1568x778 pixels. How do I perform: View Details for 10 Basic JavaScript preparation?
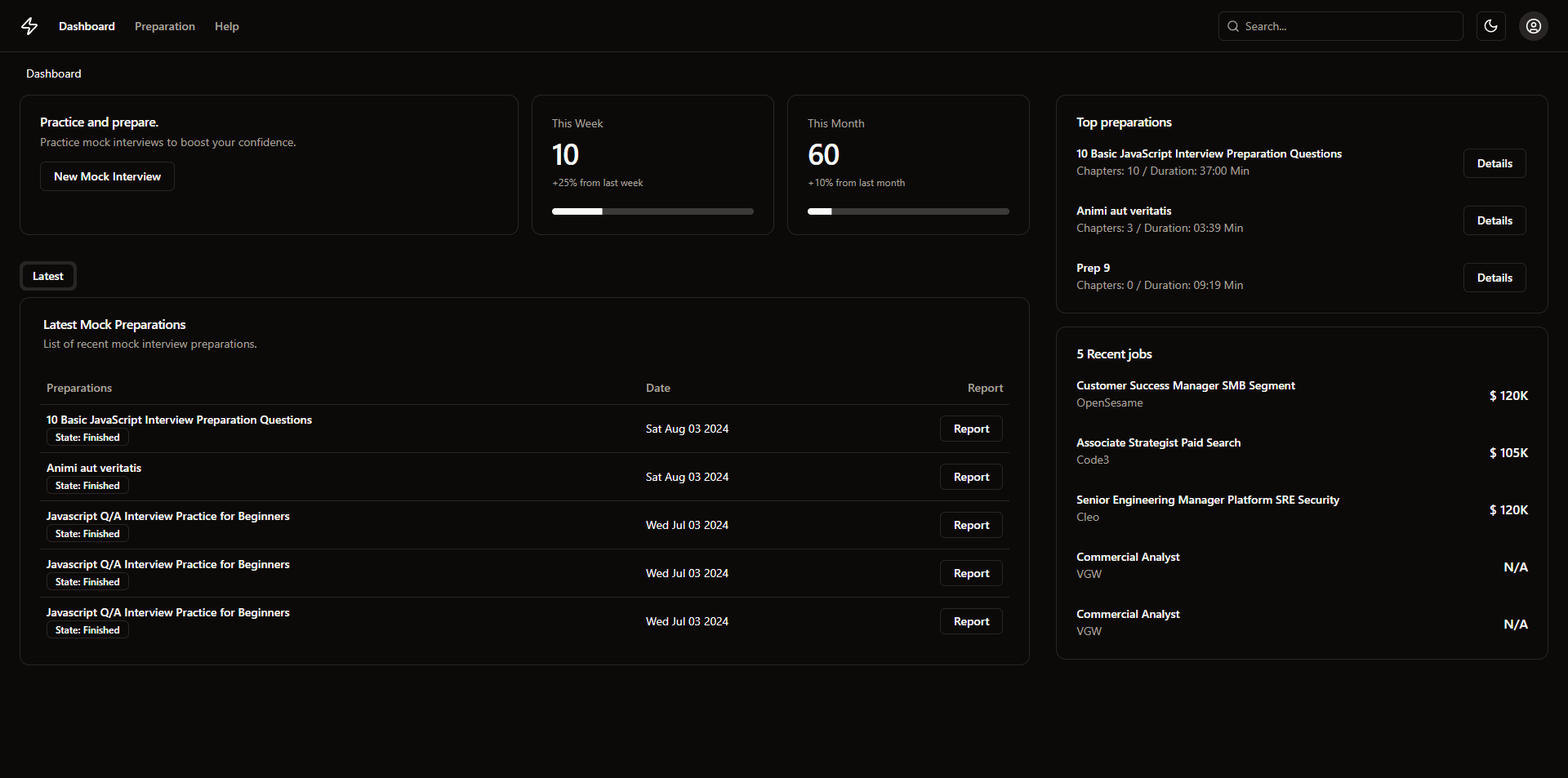click(x=1494, y=163)
